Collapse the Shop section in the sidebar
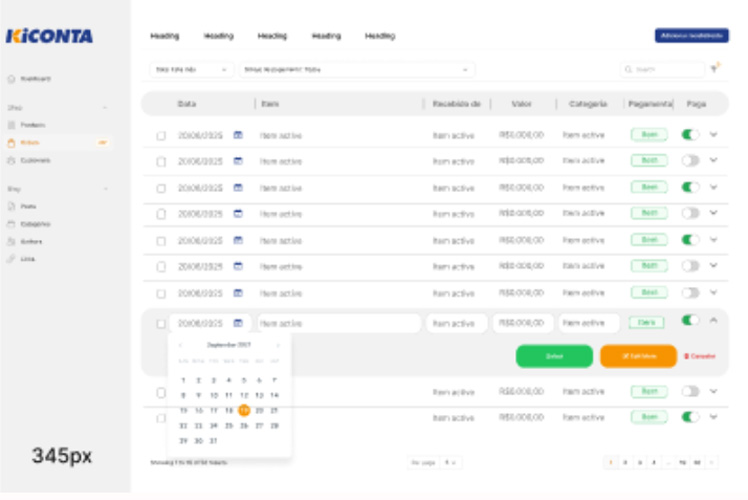 tap(104, 107)
